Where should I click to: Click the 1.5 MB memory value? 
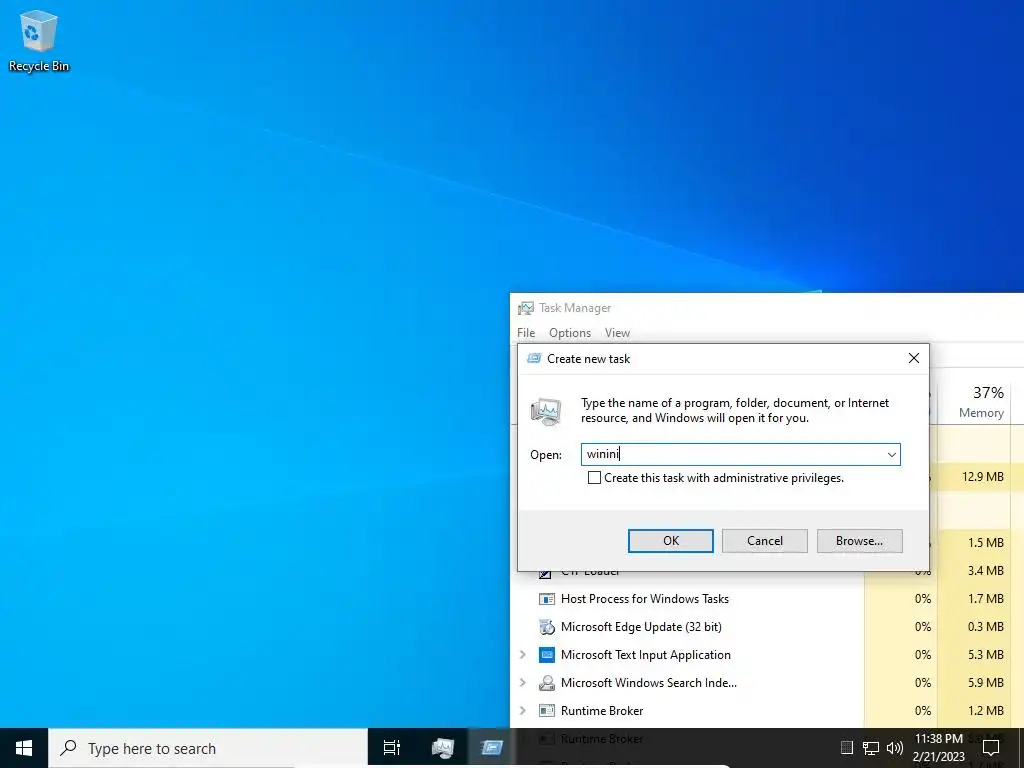tap(985, 543)
